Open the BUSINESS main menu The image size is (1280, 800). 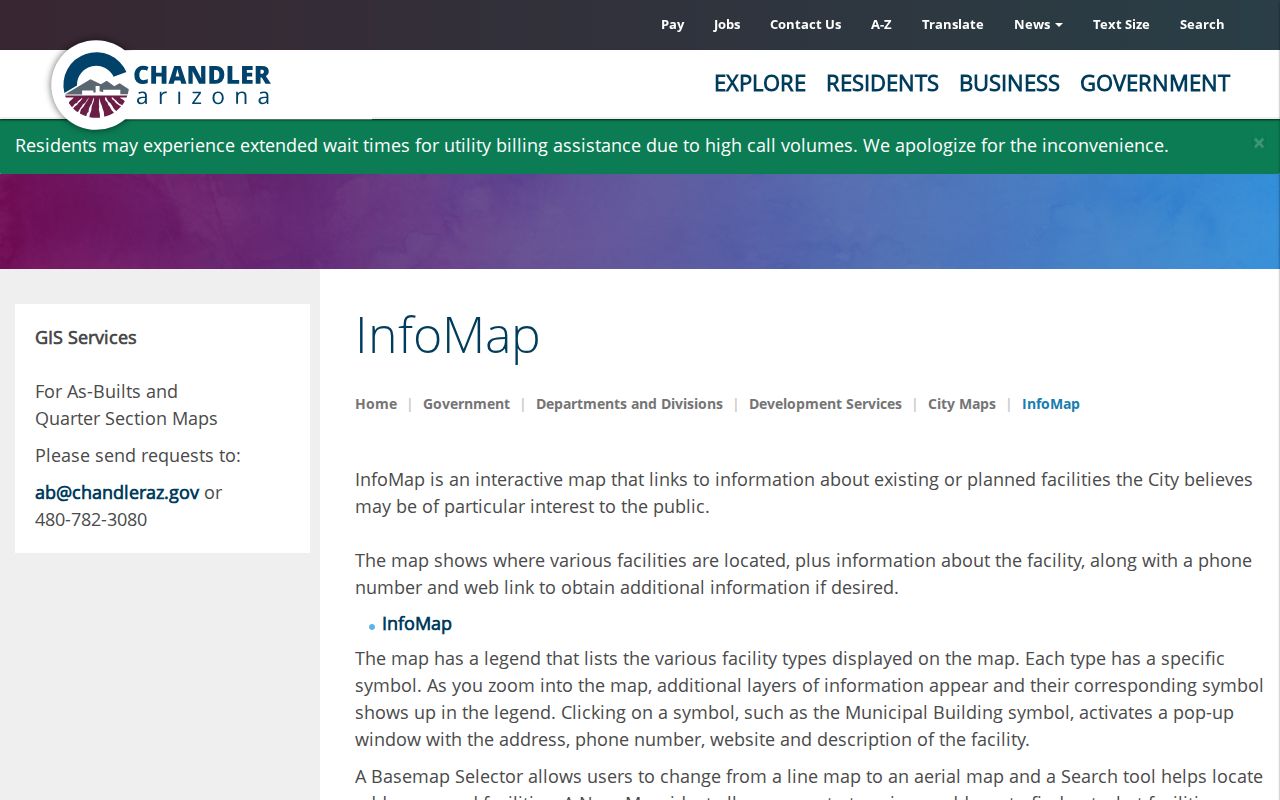click(x=1009, y=83)
